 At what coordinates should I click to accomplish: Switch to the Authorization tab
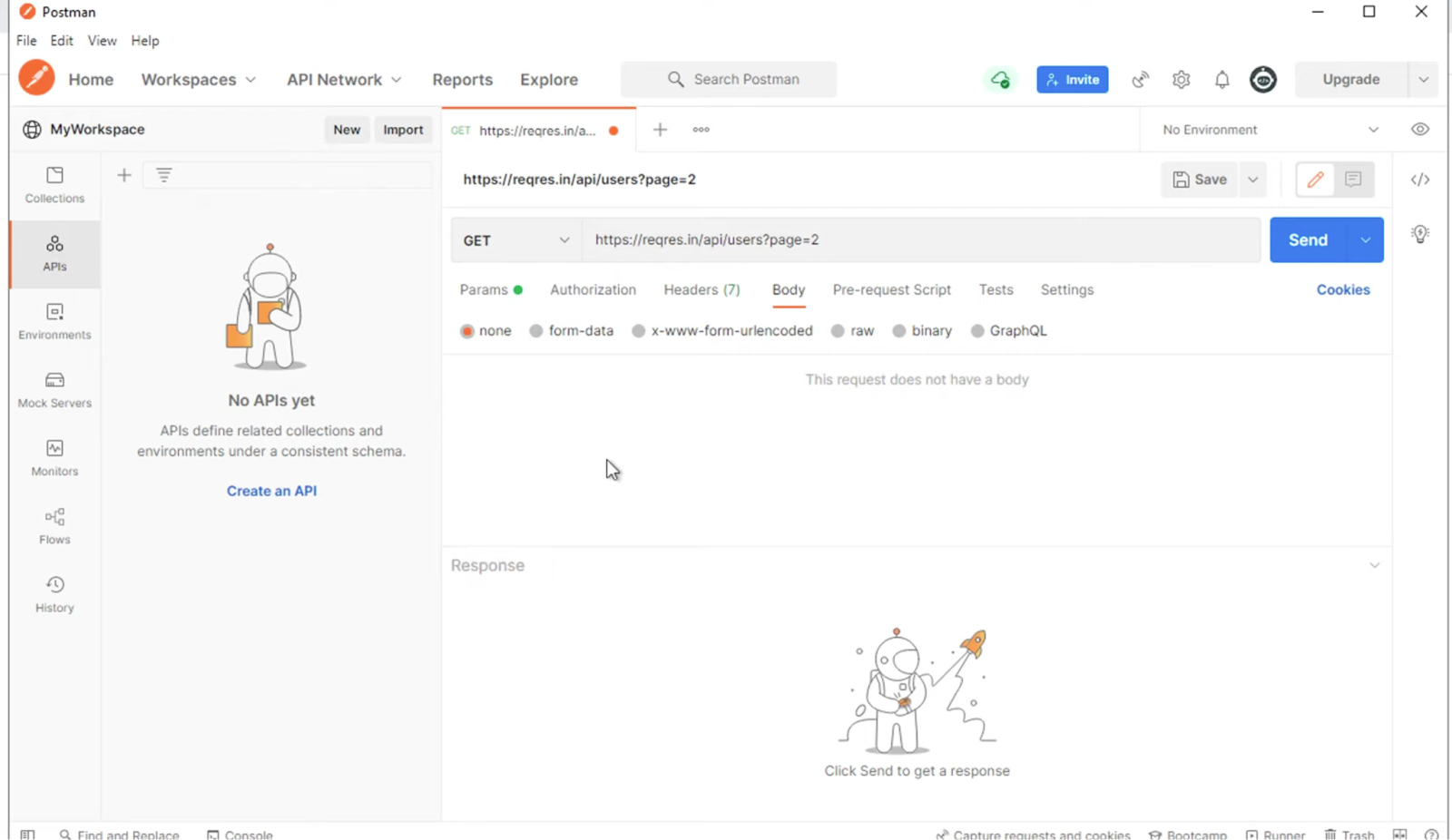pos(593,290)
